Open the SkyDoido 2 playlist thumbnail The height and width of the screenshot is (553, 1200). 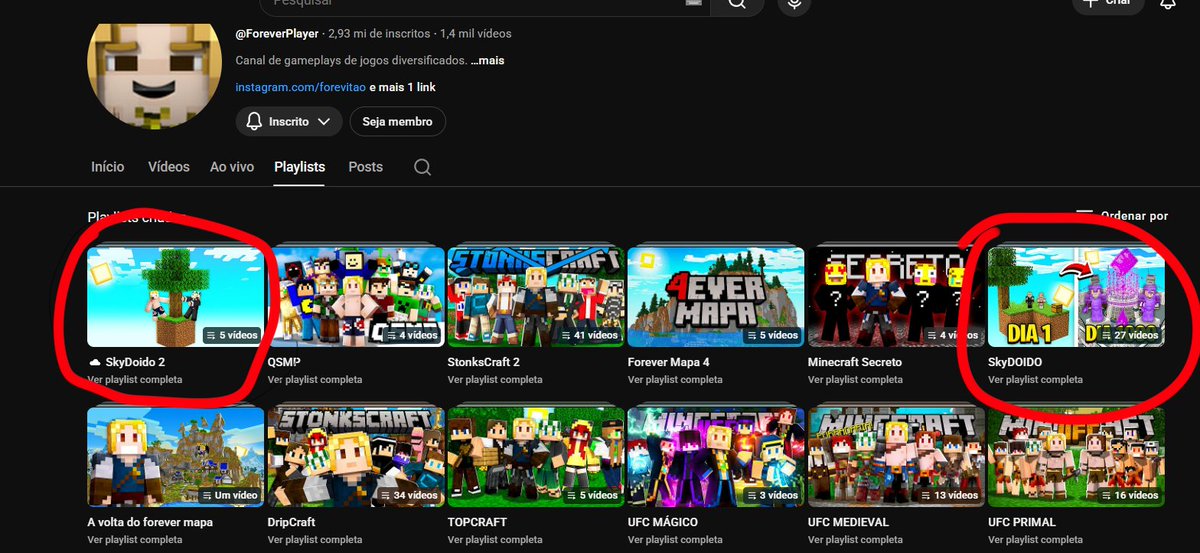click(x=176, y=297)
